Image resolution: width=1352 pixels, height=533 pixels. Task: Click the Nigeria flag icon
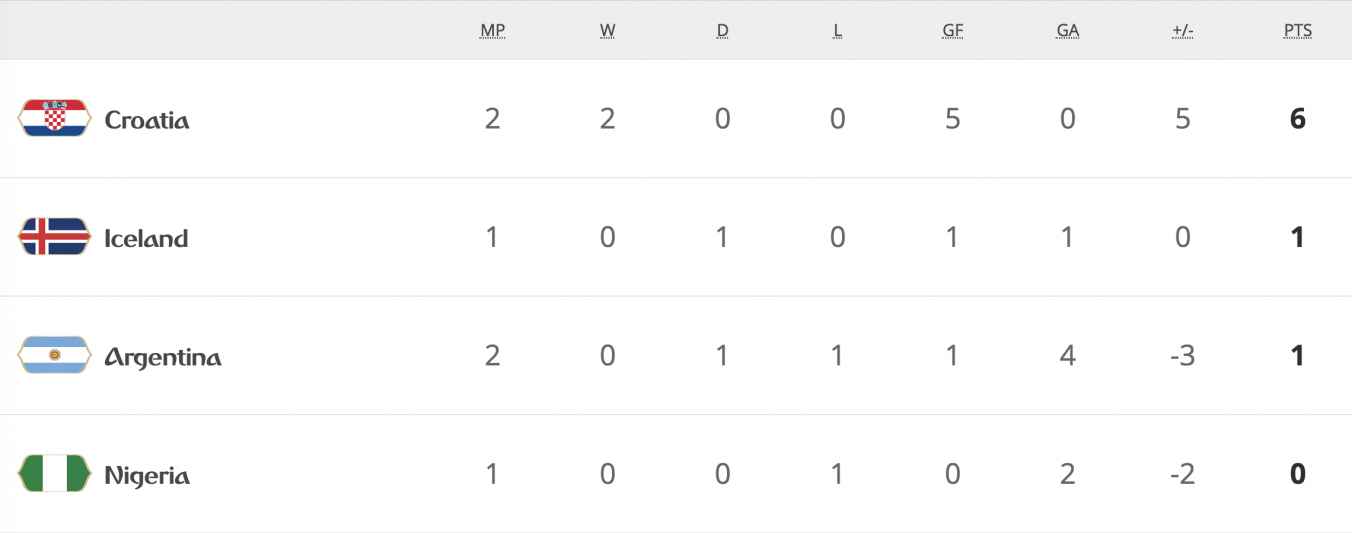pyautogui.click(x=54, y=474)
